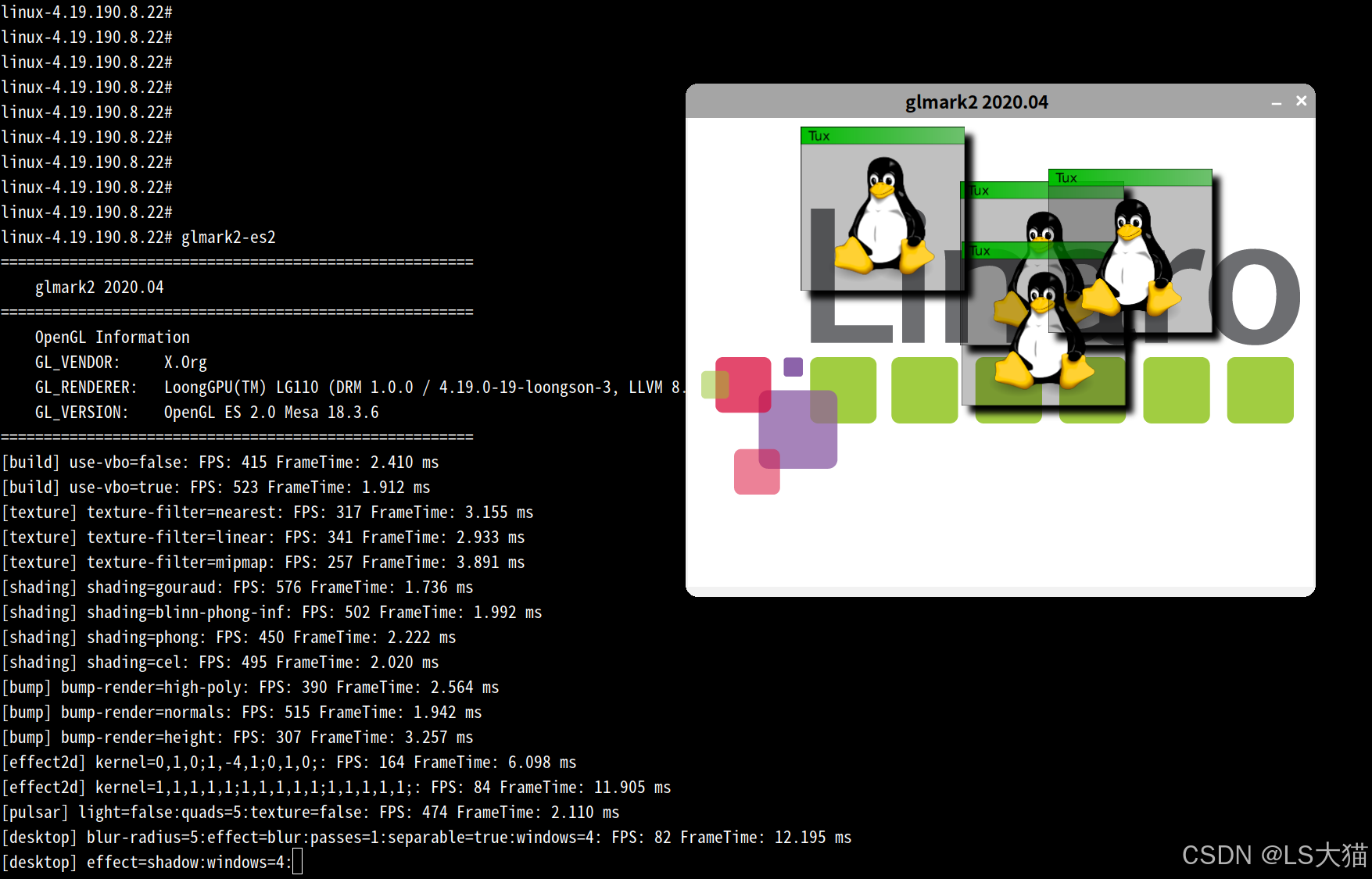Screen dimensions: 1372x879
Task: Close the glmark2 benchmark window
Action: 1302,100
